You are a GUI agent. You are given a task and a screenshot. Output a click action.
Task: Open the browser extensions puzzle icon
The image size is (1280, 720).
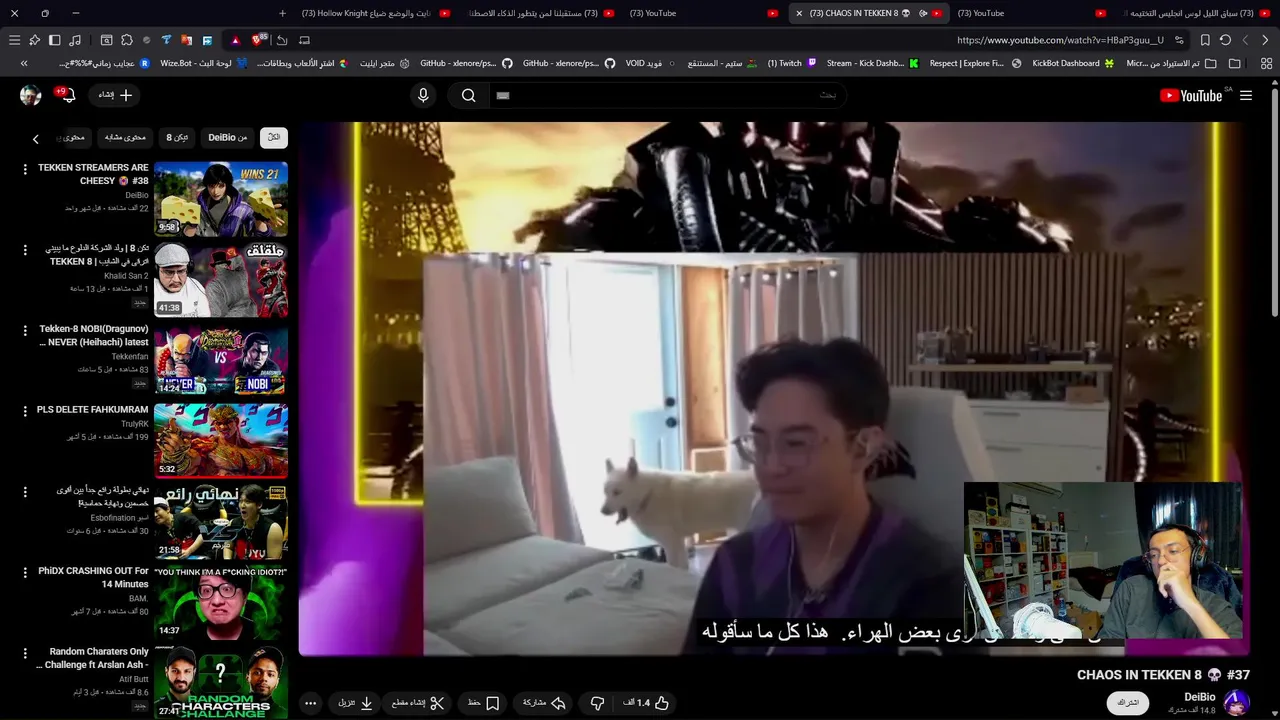pos(127,40)
